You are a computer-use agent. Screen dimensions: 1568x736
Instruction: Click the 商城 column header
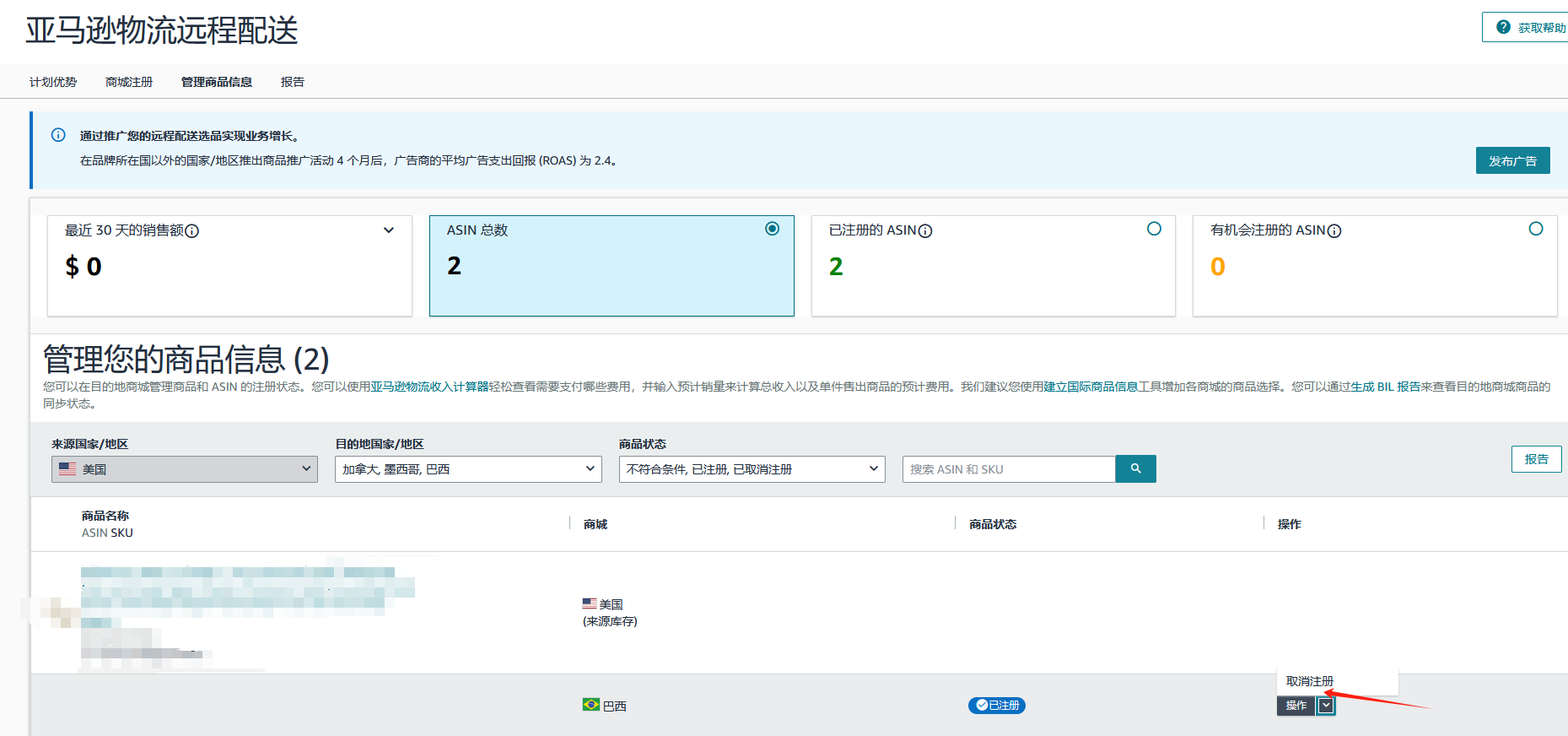595,524
